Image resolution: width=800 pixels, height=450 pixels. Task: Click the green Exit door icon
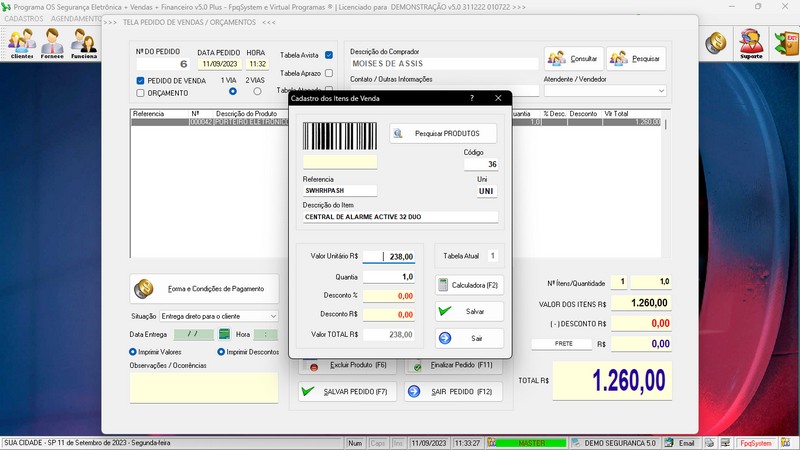(x=784, y=43)
